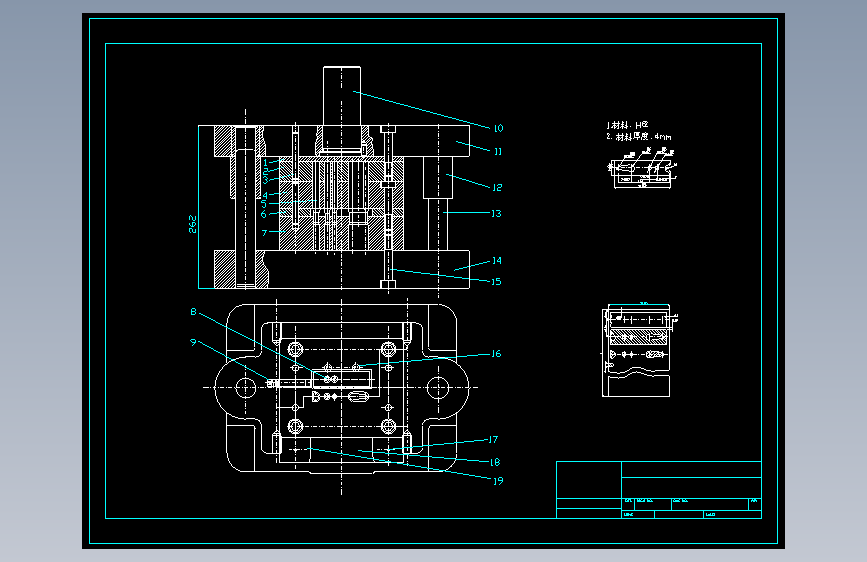The height and width of the screenshot is (562, 867).
Task: Select the callout number 11 label
Action: [498, 152]
